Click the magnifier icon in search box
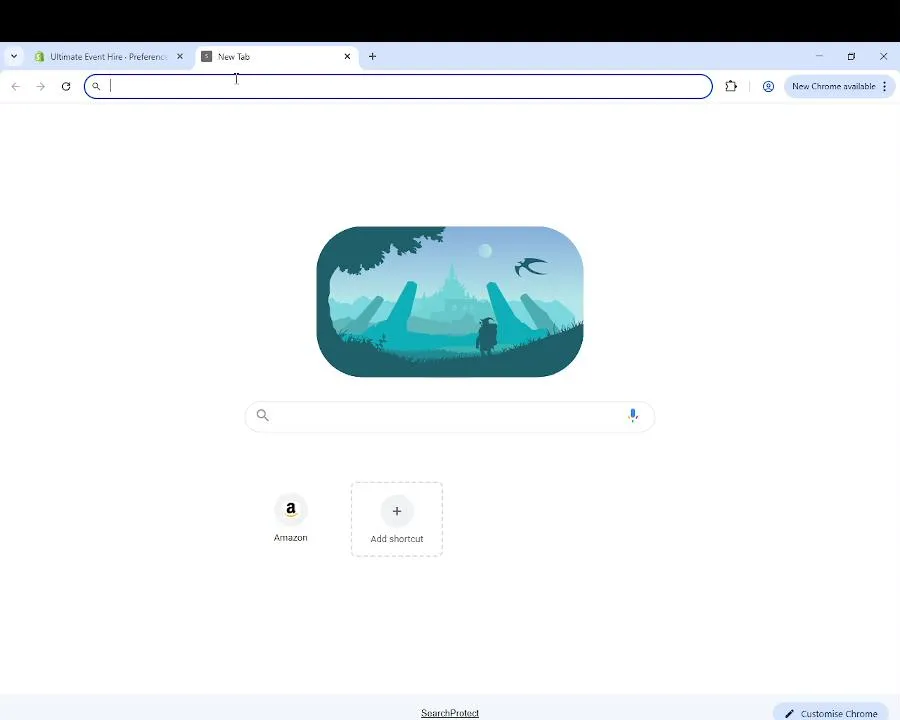This screenshot has height=720, width=900. [x=262, y=415]
